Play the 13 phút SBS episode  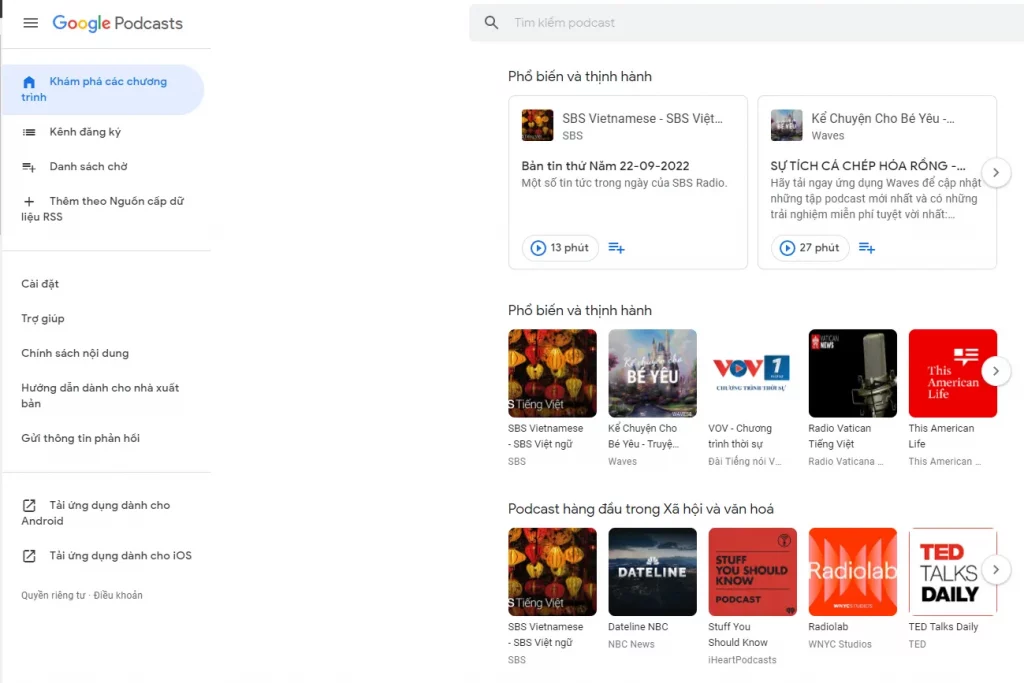(x=560, y=248)
